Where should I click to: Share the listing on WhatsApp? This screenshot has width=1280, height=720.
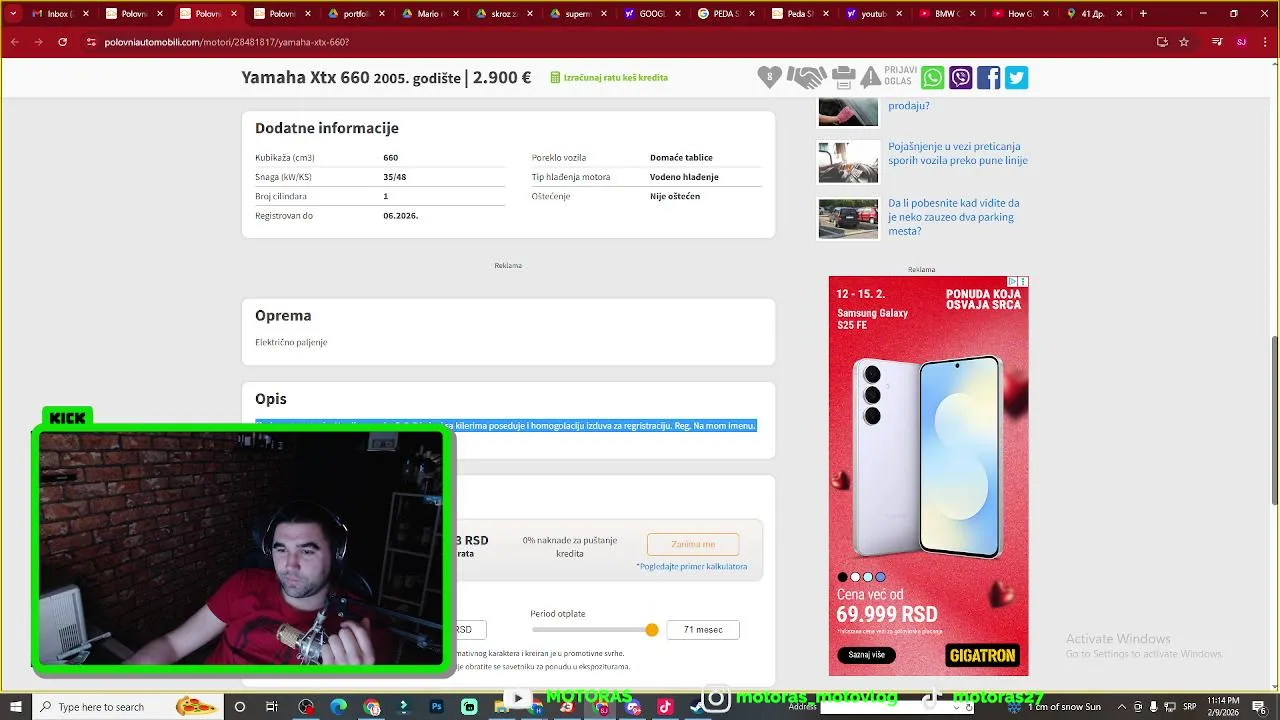point(932,77)
